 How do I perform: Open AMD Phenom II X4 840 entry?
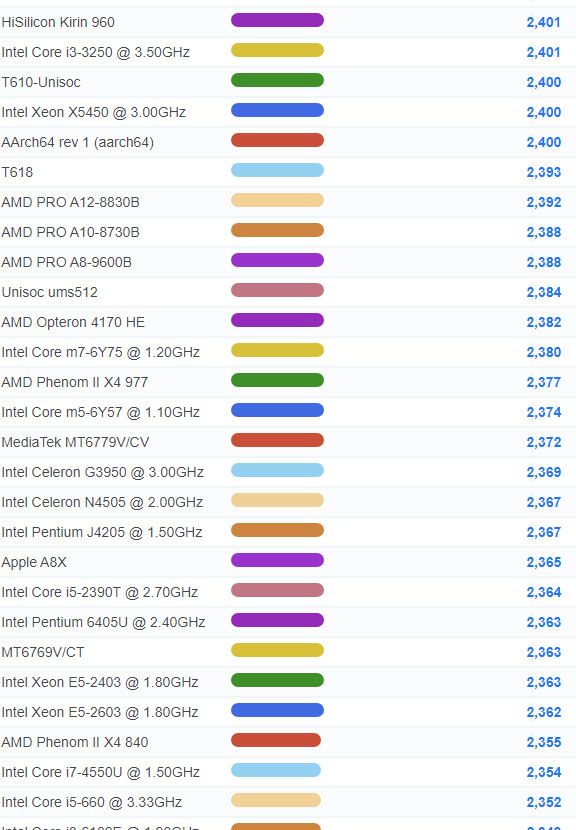[75, 742]
